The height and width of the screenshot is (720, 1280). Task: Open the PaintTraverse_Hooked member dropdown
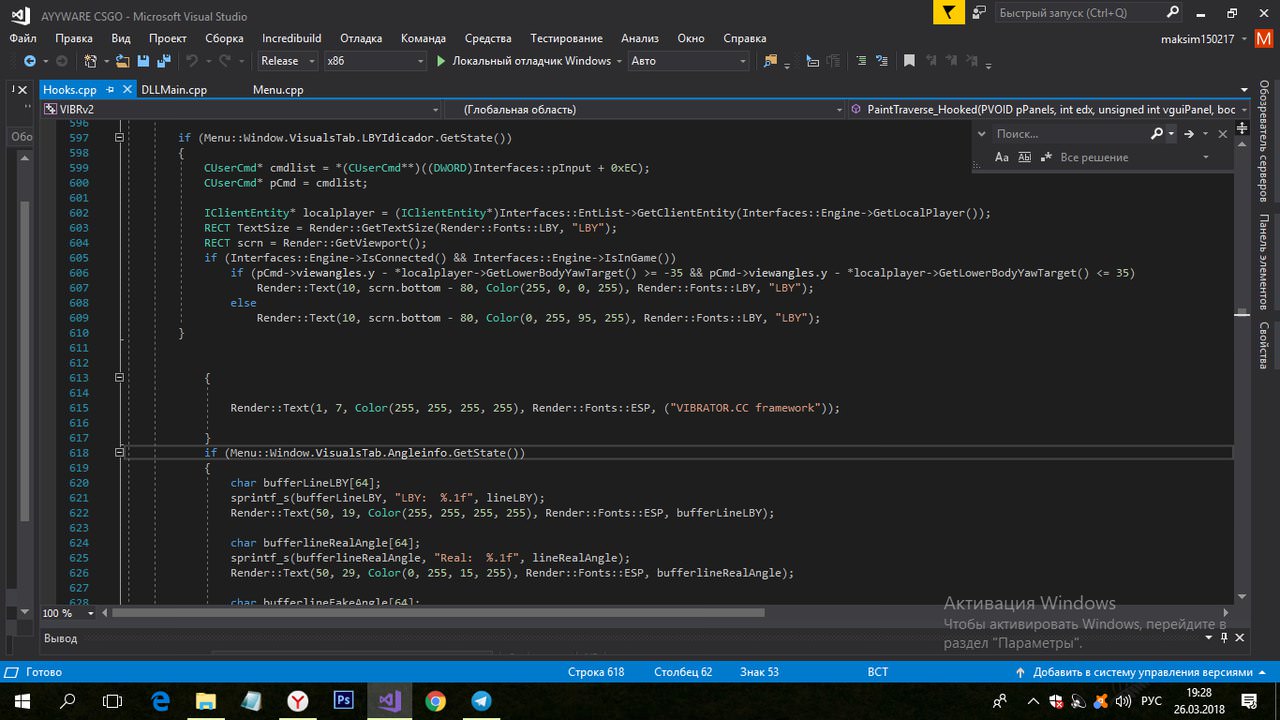coord(1050,109)
